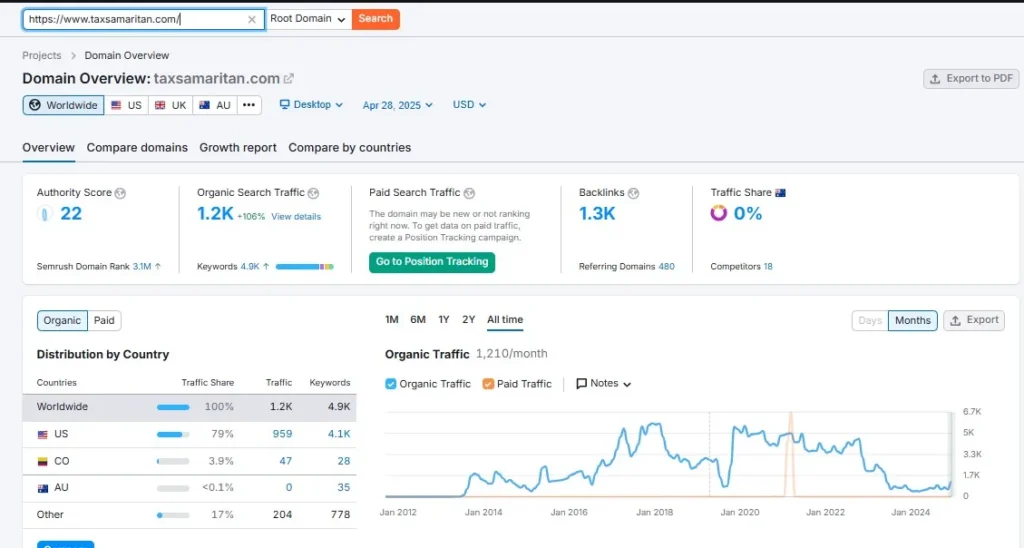Click the info icon beside Authority Score
1024x548 pixels.
point(121,193)
